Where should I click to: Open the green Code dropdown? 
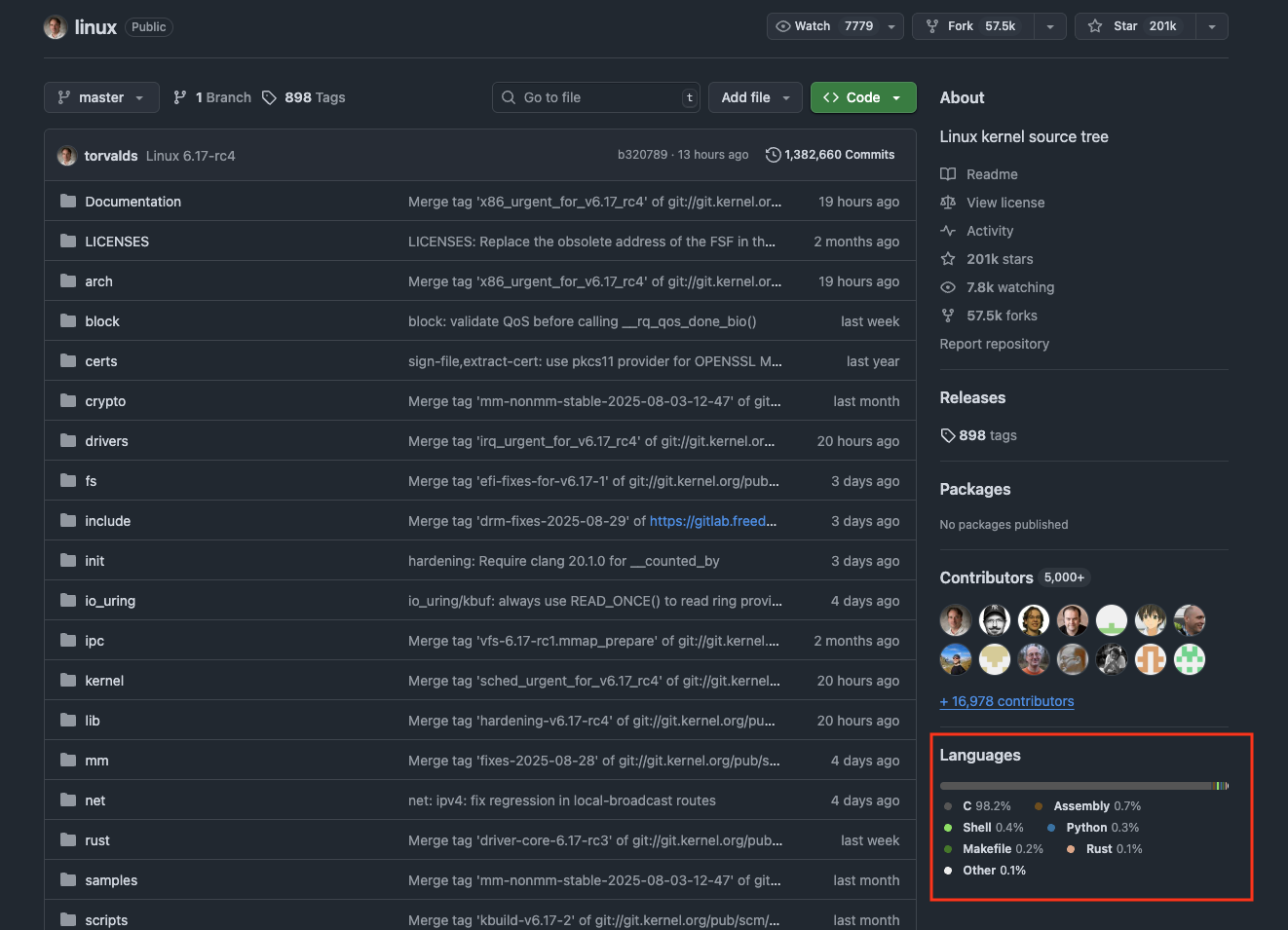[x=863, y=97]
